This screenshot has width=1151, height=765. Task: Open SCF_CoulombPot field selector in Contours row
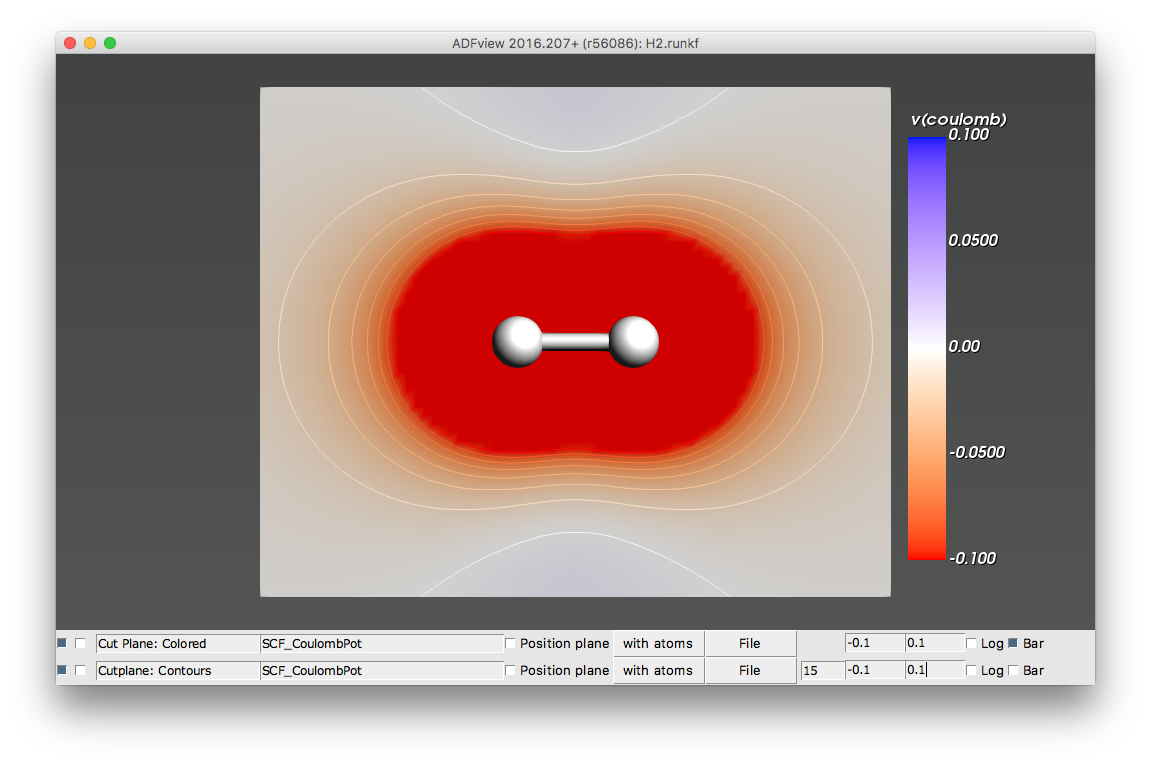tap(381, 670)
